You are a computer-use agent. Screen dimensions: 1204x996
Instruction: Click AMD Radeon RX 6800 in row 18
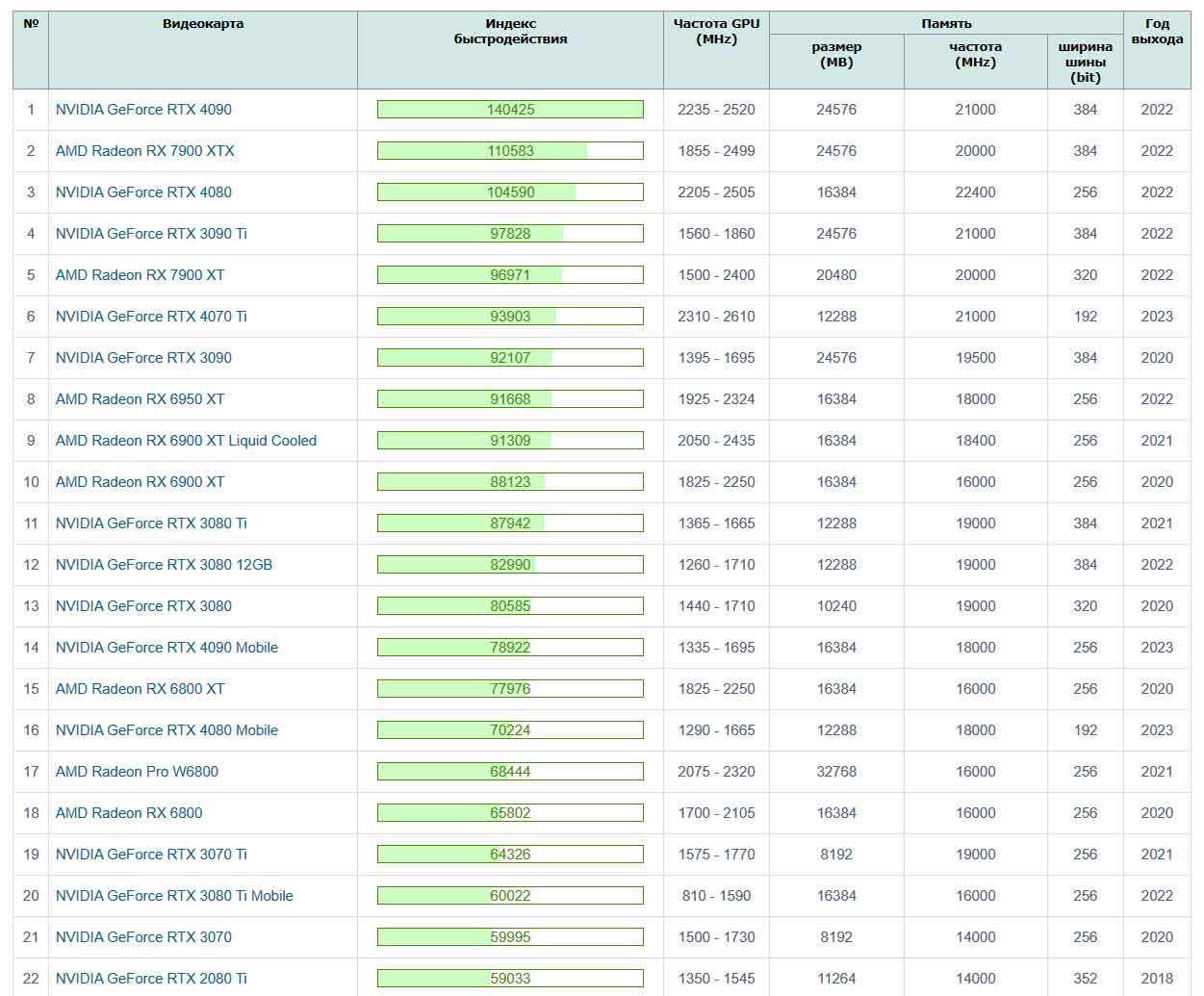(x=129, y=813)
